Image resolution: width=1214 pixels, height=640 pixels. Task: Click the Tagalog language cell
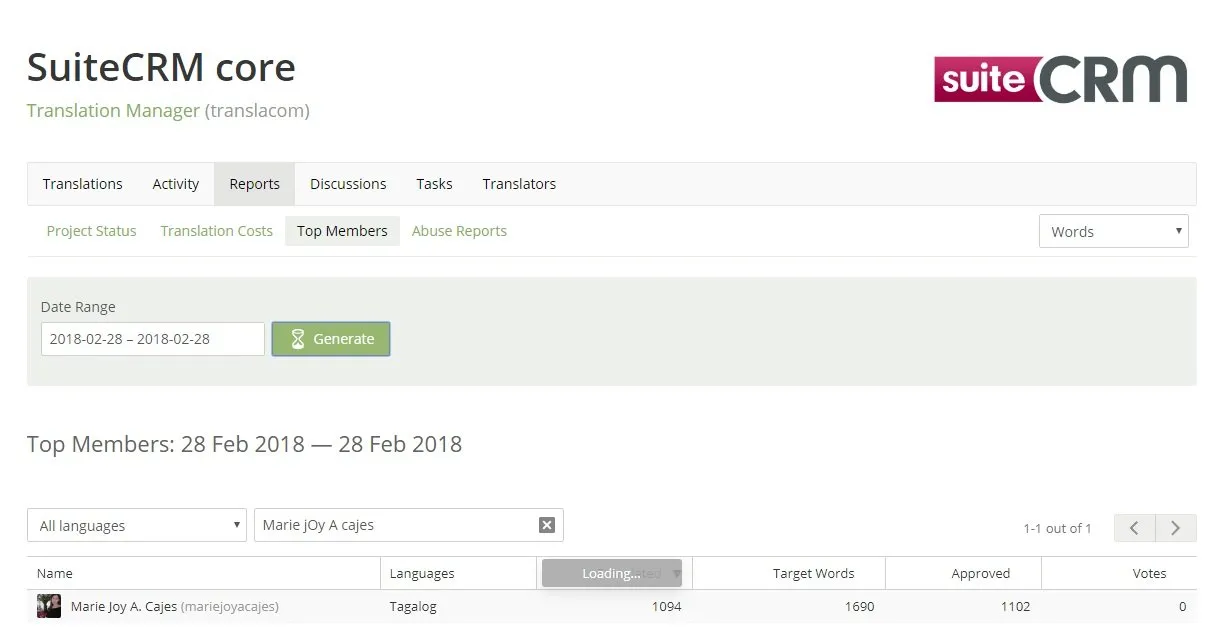click(413, 606)
